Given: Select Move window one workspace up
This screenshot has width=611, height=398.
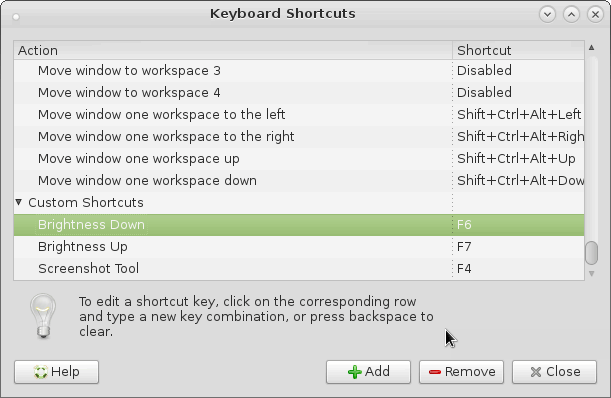Looking at the screenshot, I should [299, 159].
